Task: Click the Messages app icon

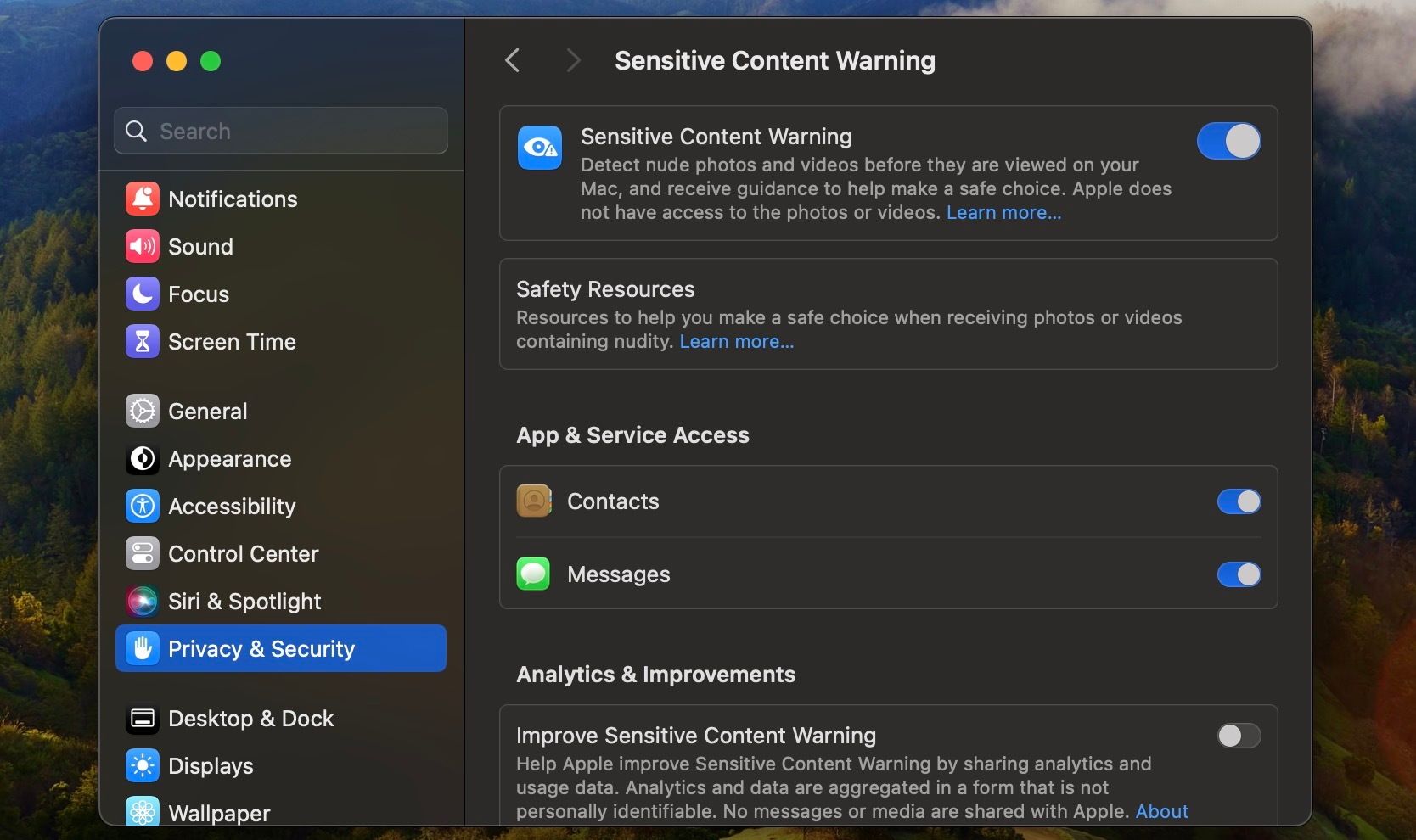Action: point(532,574)
